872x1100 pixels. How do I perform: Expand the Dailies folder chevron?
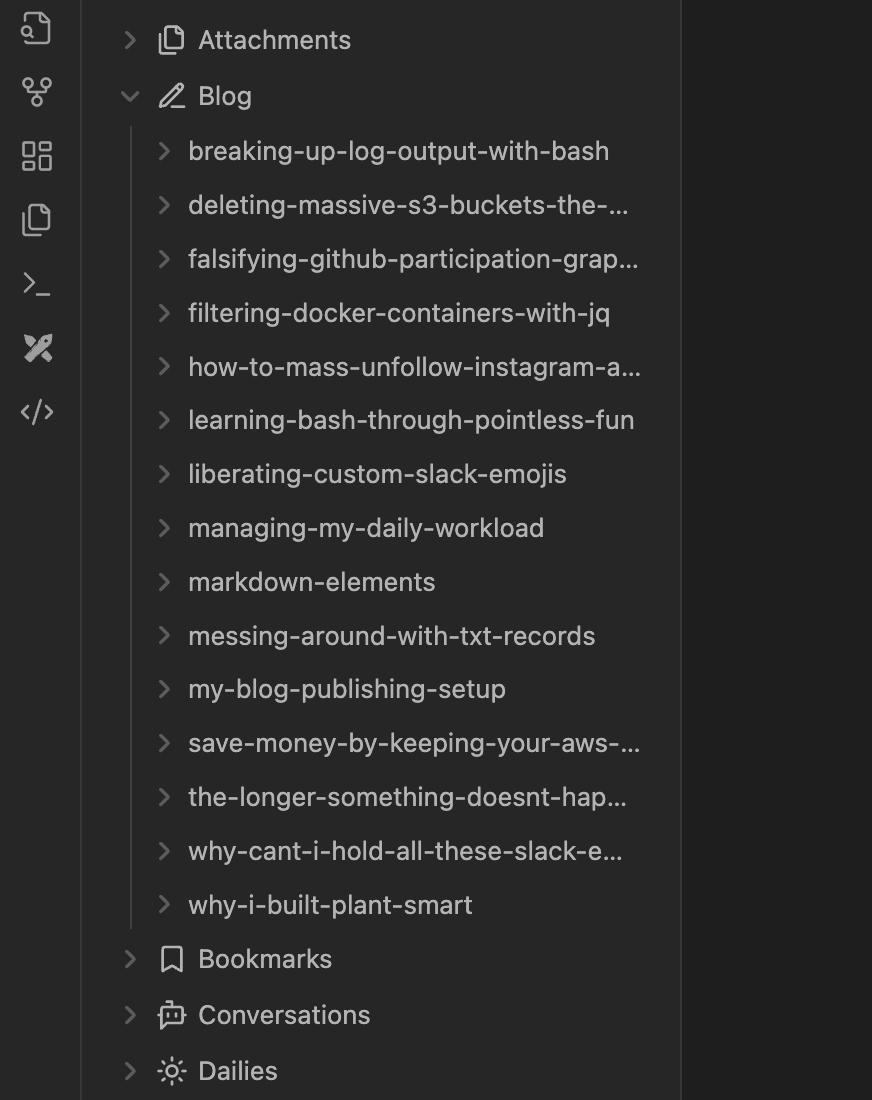tap(130, 1071)
